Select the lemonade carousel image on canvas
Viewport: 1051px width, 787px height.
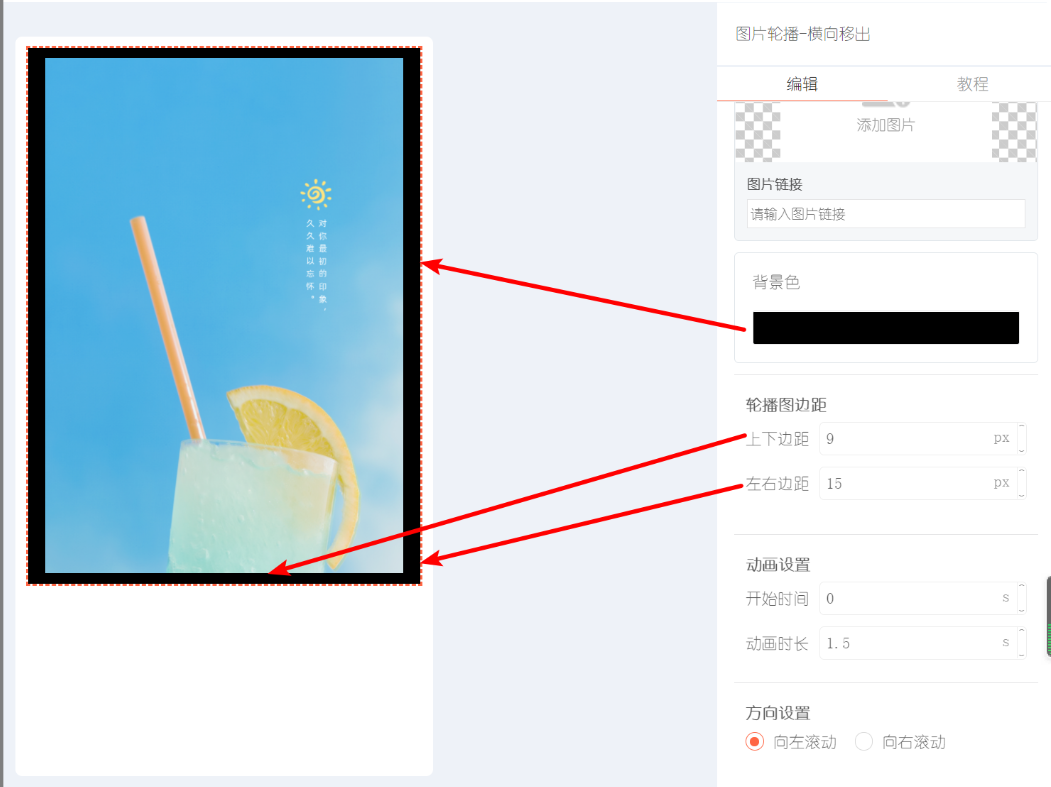click(224, 315)
